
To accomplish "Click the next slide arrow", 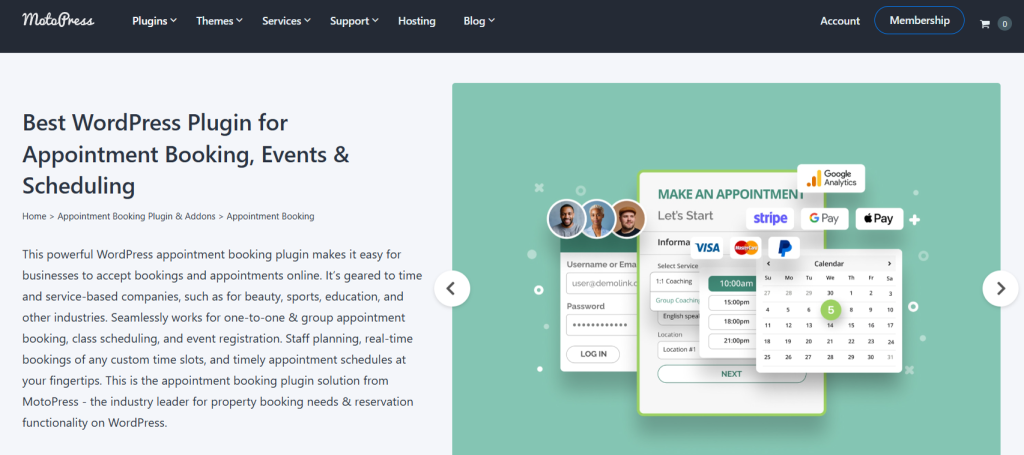I will [1000, 289].
